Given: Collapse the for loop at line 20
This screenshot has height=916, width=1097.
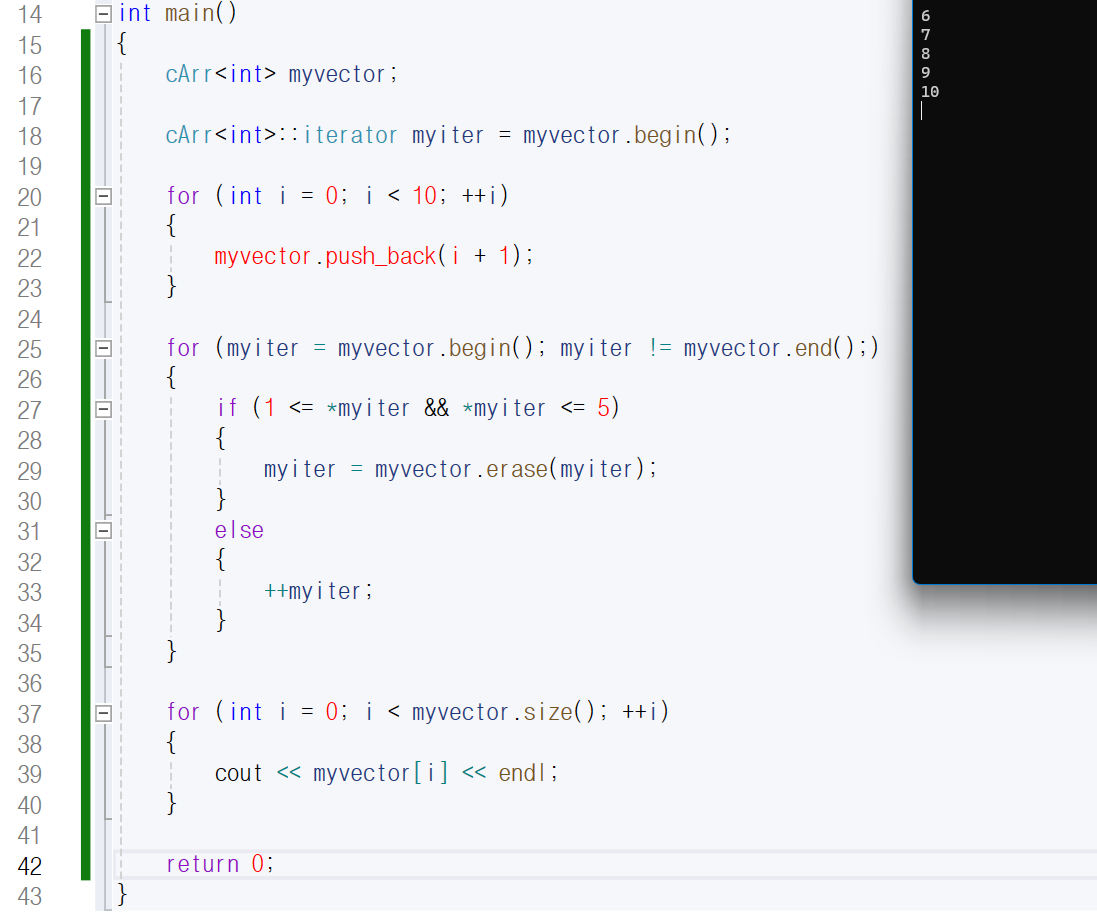Looking at the screenshot, I should 103,196.
